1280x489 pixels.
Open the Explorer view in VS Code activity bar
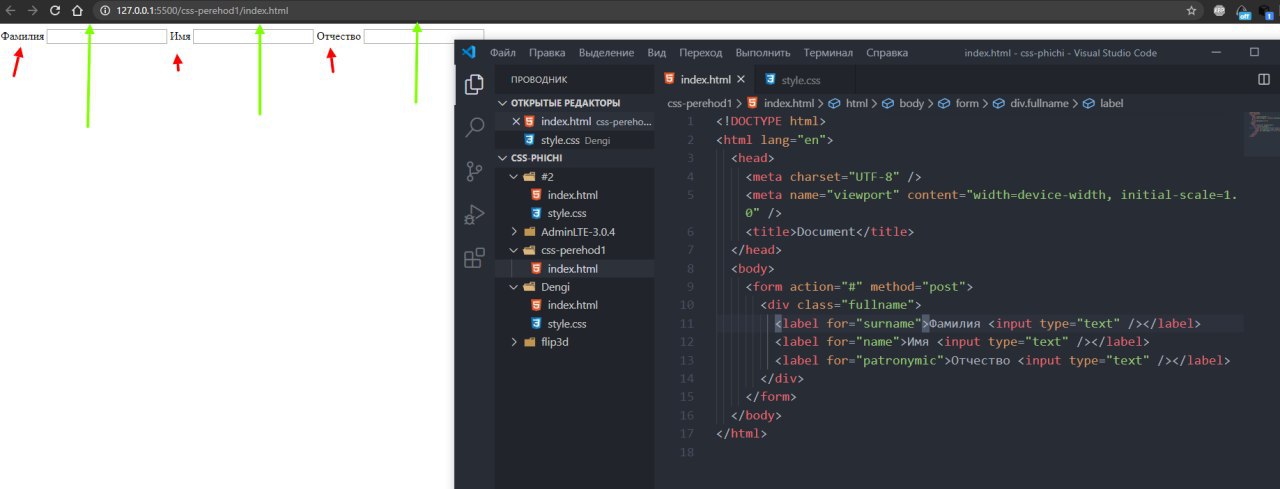(x=474, y=85)
